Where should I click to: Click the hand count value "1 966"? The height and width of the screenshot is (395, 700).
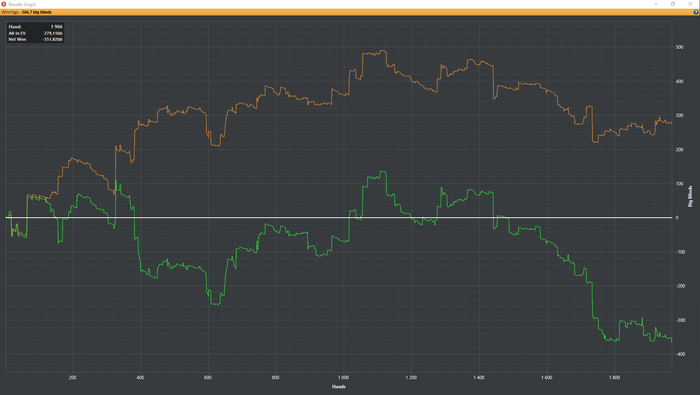(57, 27)
